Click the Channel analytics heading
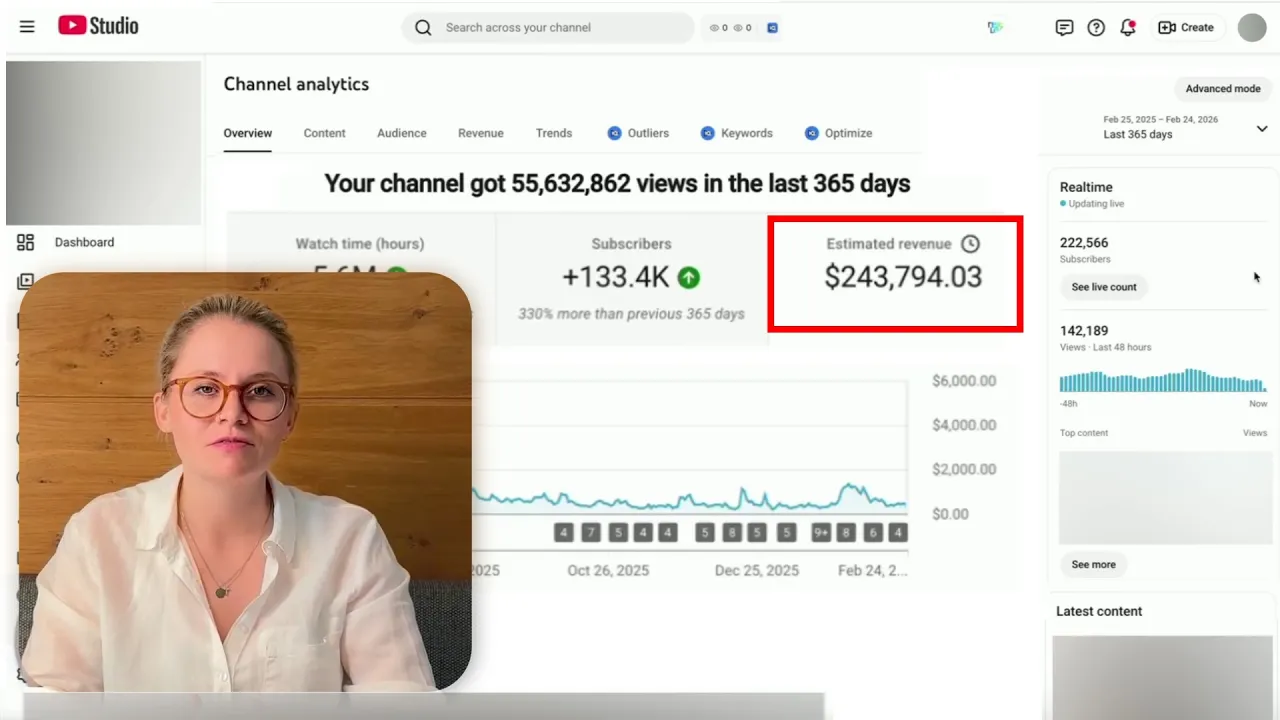The height and width of the screenshot is (720, 1280). pos(296,85)
